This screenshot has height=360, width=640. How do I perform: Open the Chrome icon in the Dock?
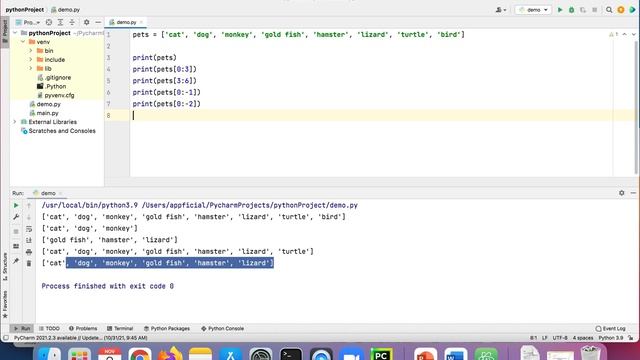click(x=140, y=354)
